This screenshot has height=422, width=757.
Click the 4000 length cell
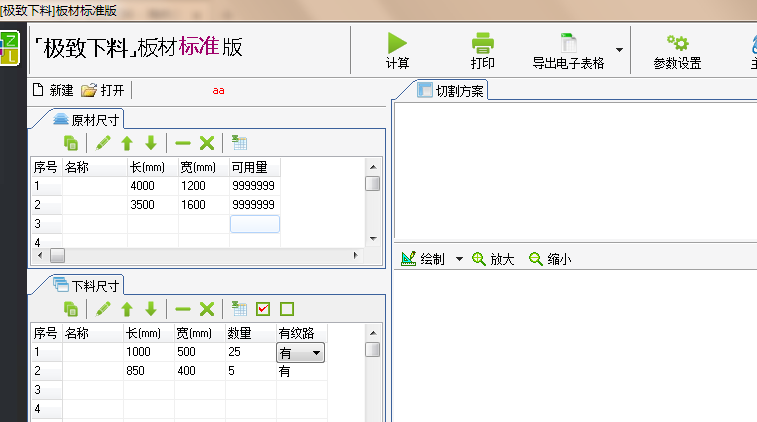(153, 186)
